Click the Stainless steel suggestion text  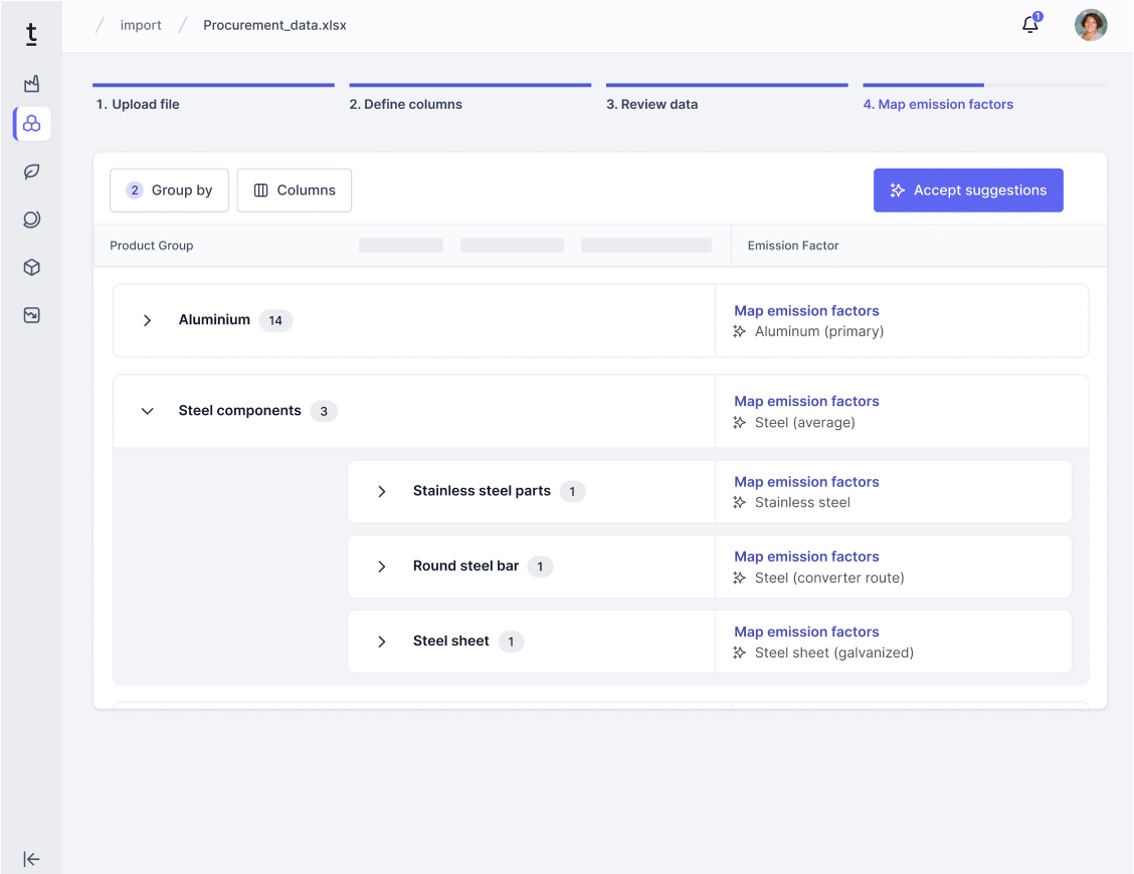coord(802,502)
